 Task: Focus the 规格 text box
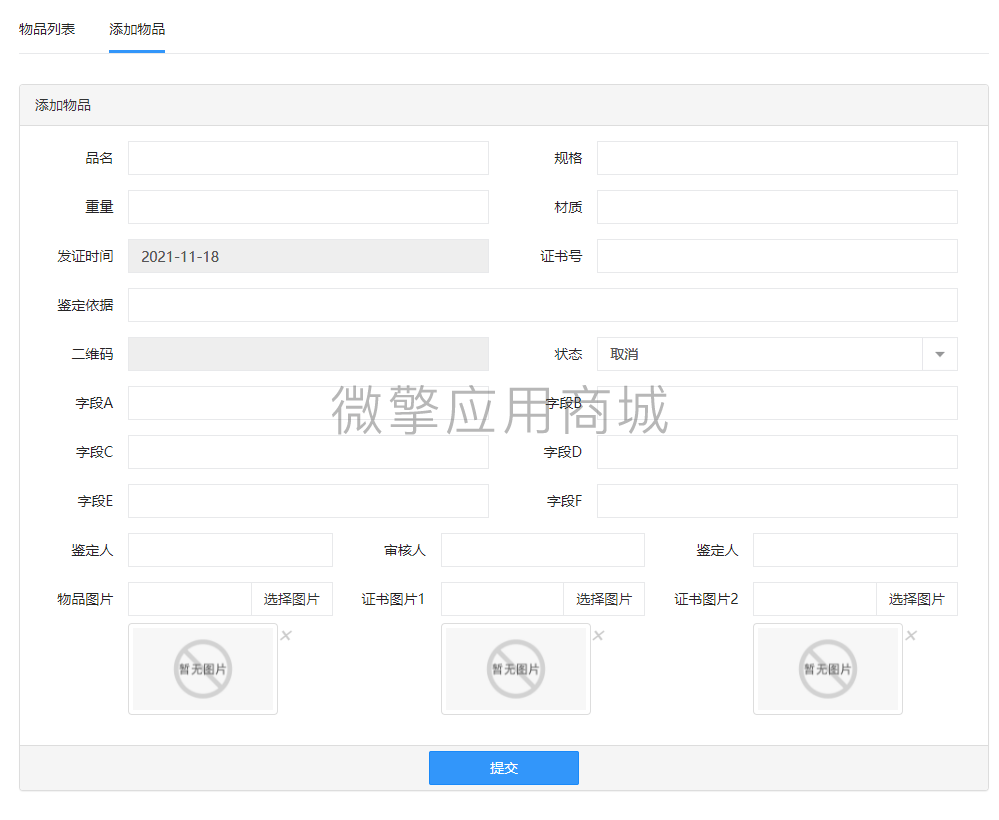click(x=777, y=158)
